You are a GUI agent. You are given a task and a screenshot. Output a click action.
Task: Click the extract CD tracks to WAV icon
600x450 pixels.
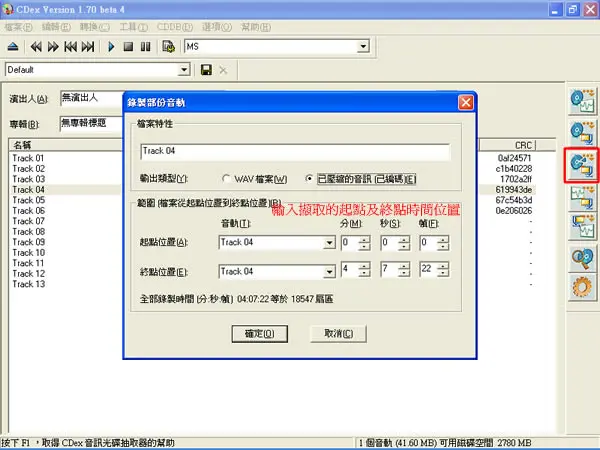[582, 101]
